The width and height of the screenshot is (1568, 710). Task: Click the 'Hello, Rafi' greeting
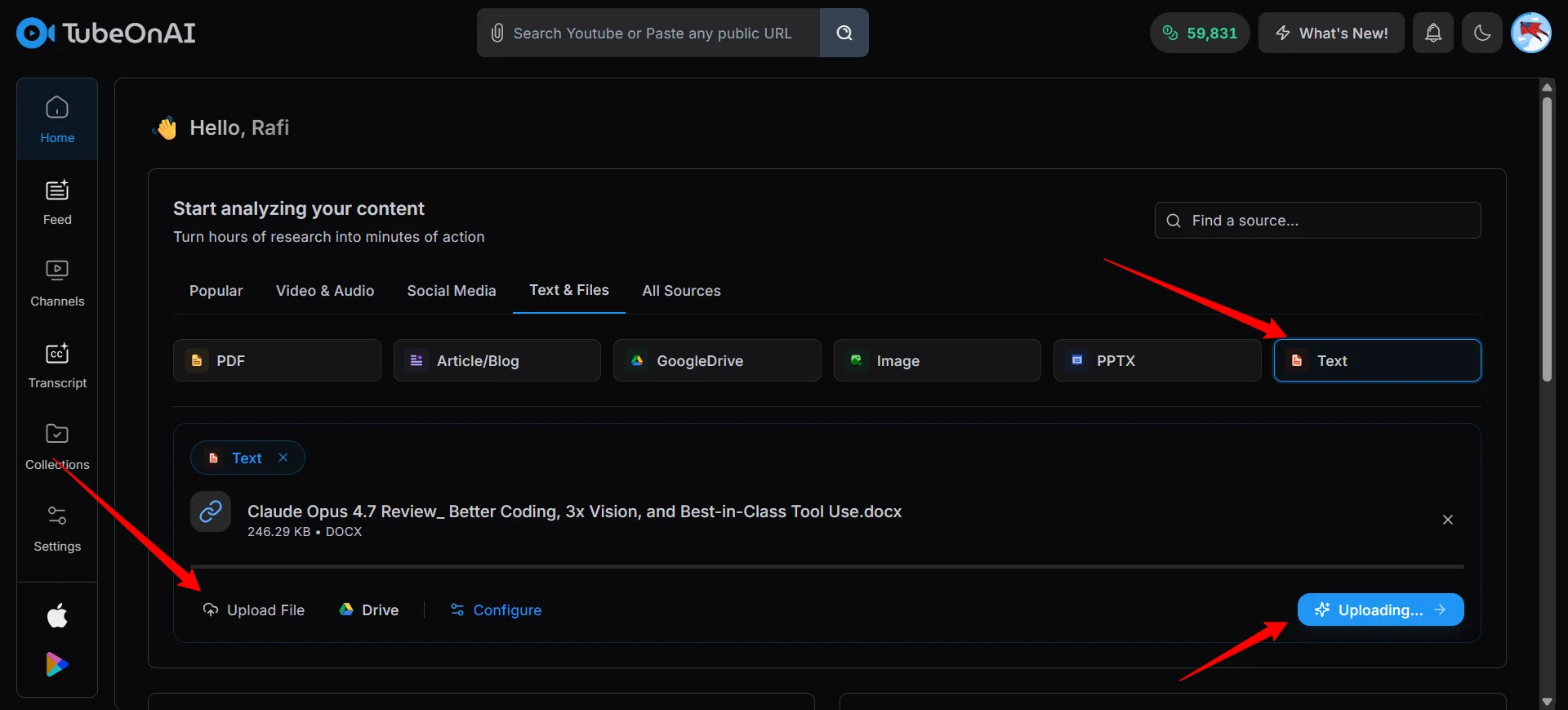pos(239,127)
